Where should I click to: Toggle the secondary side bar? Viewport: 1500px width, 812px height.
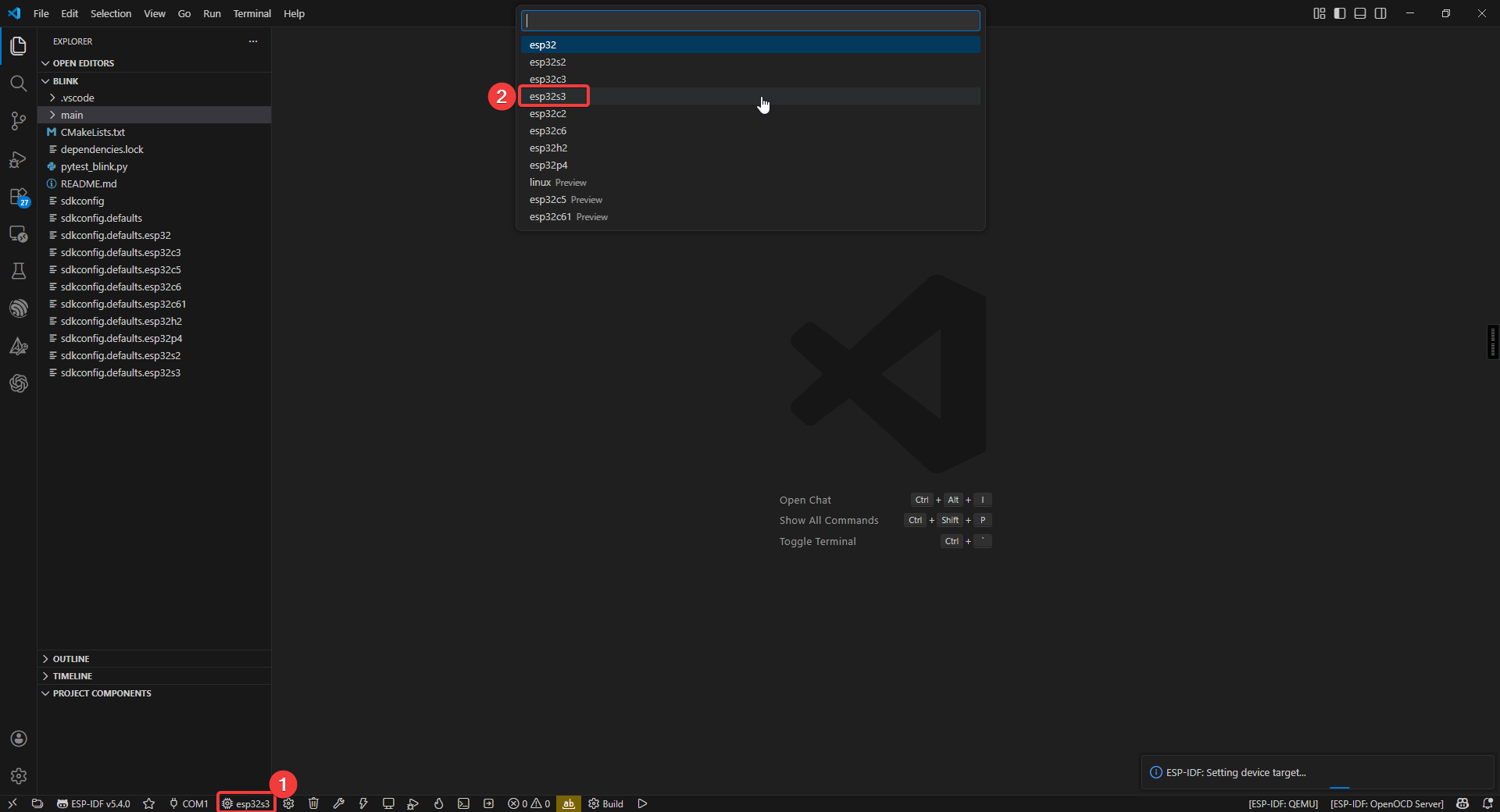click(1380, 13)
